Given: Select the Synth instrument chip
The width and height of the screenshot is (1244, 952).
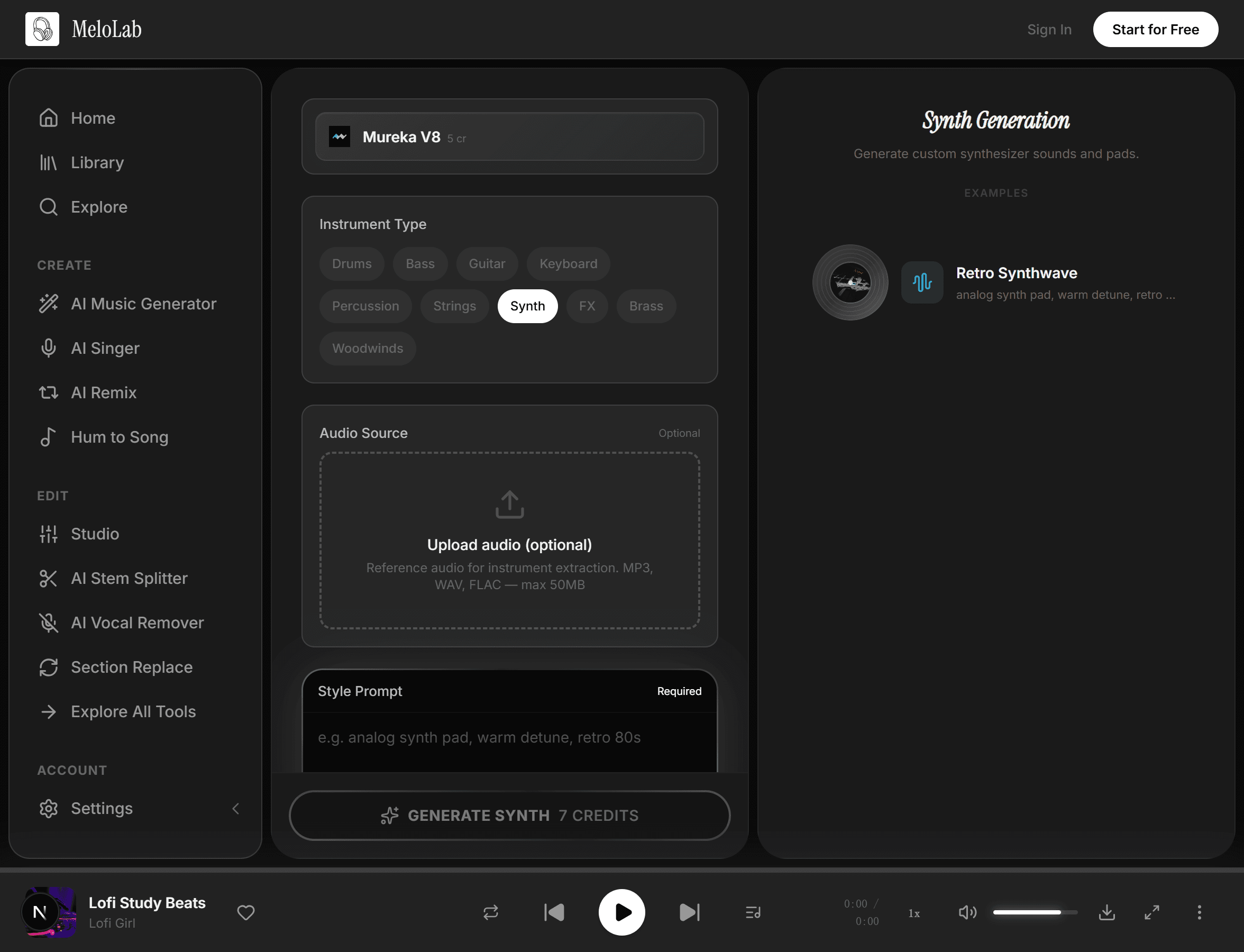Looking at the screenshot, I should (x=528, y=306).
